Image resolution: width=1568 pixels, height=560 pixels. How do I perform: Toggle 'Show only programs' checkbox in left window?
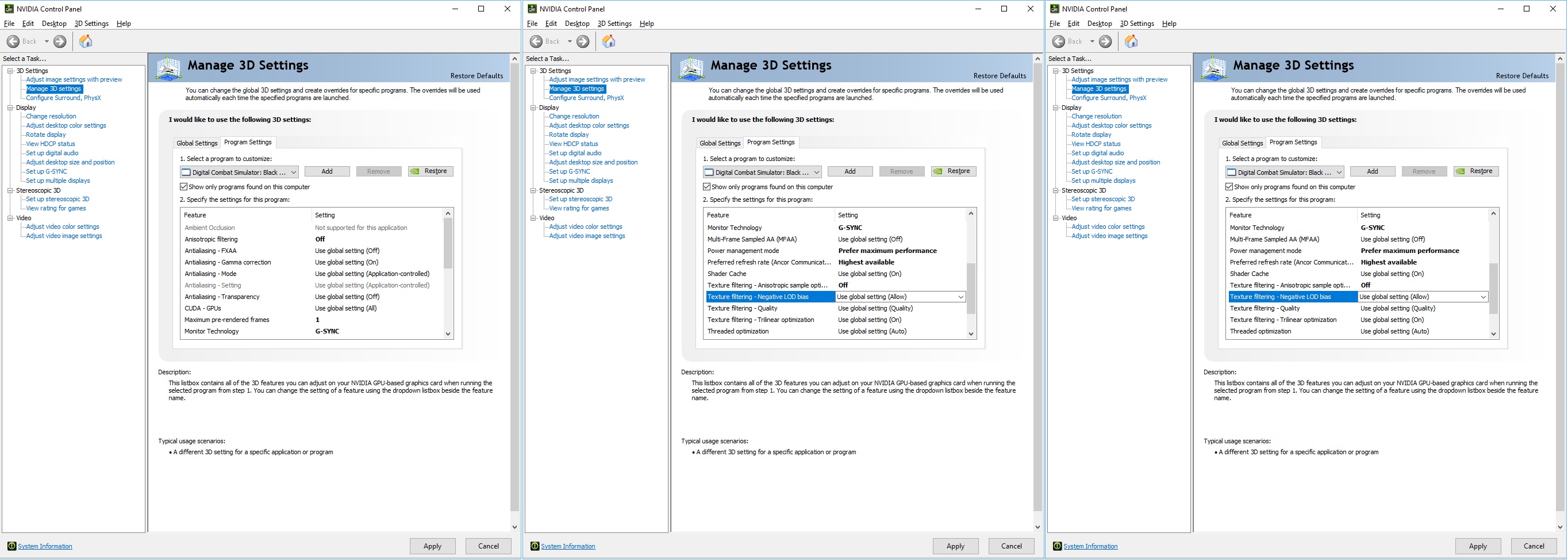point(184,187)
